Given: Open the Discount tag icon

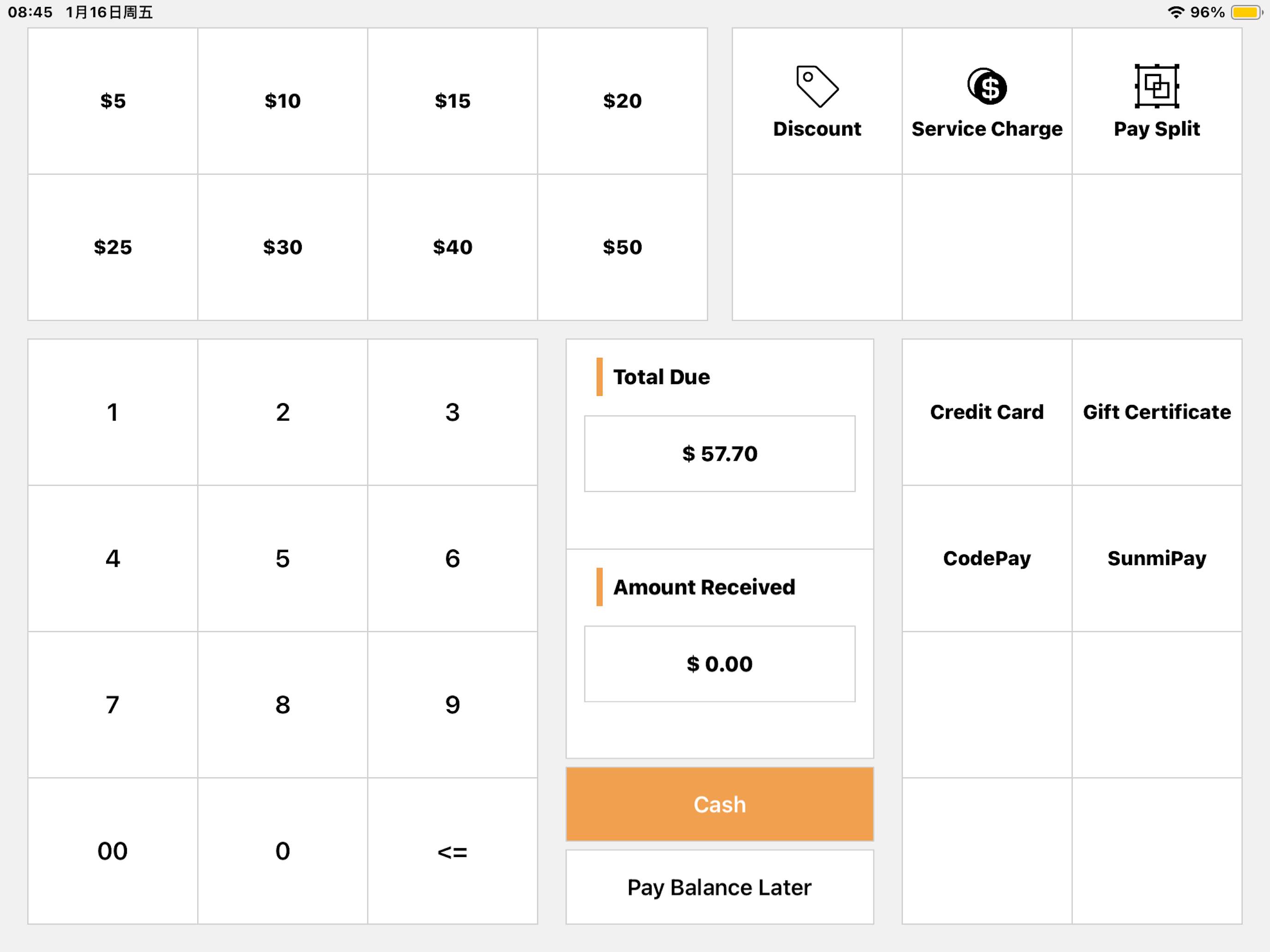Looking at the screenshot, I should 817,86.
